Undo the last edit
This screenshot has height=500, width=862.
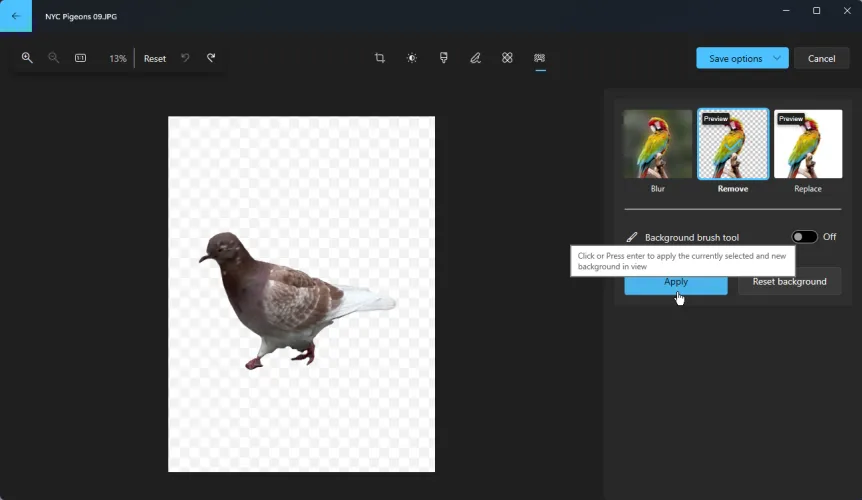[185, 58]
